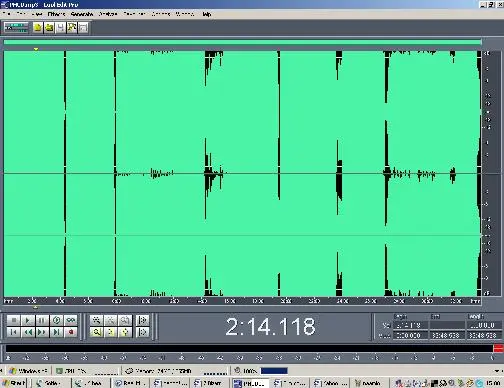Pause playback with the Pause button
This screenshot has height=388, width=504.
(42, 320)
